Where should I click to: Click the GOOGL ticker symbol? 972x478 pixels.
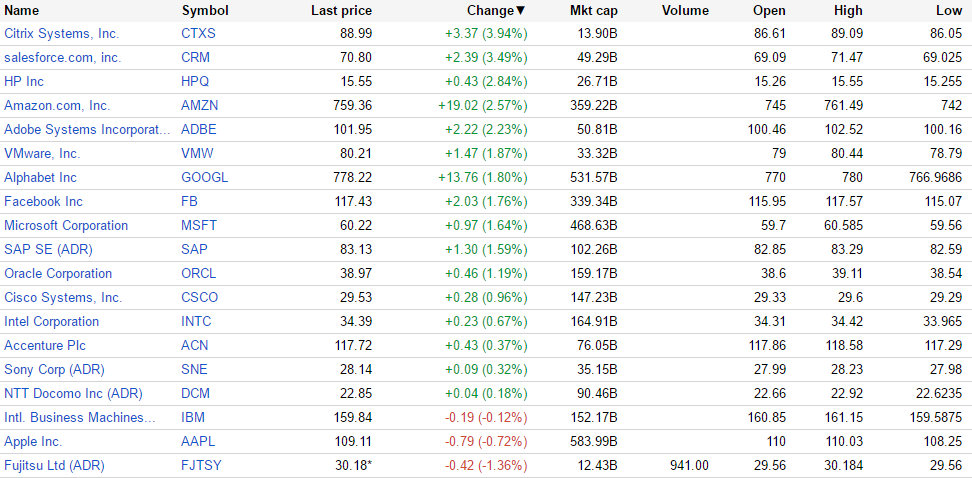205,178
